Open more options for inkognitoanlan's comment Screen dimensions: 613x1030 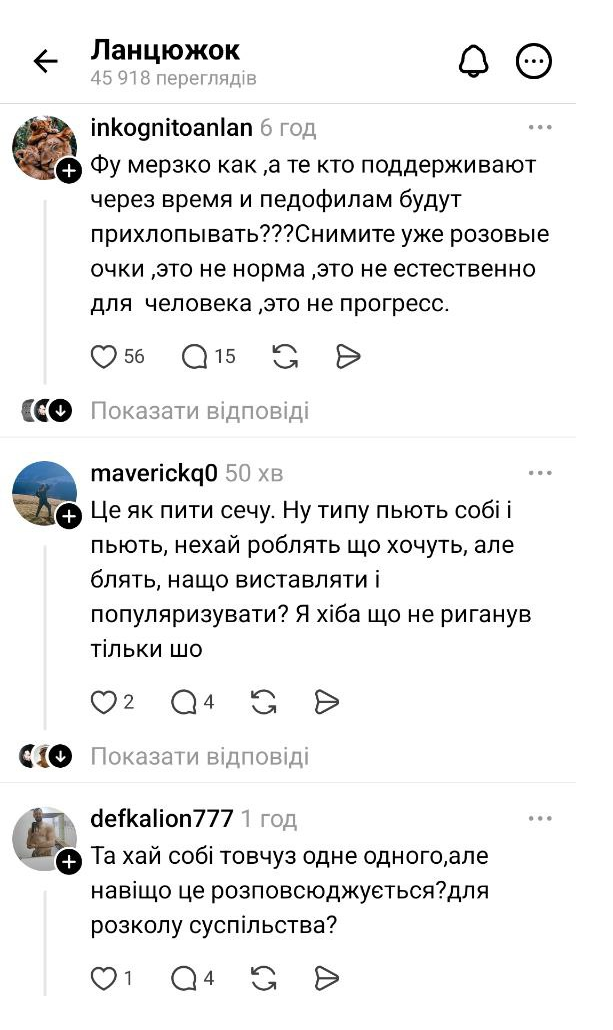540,128
